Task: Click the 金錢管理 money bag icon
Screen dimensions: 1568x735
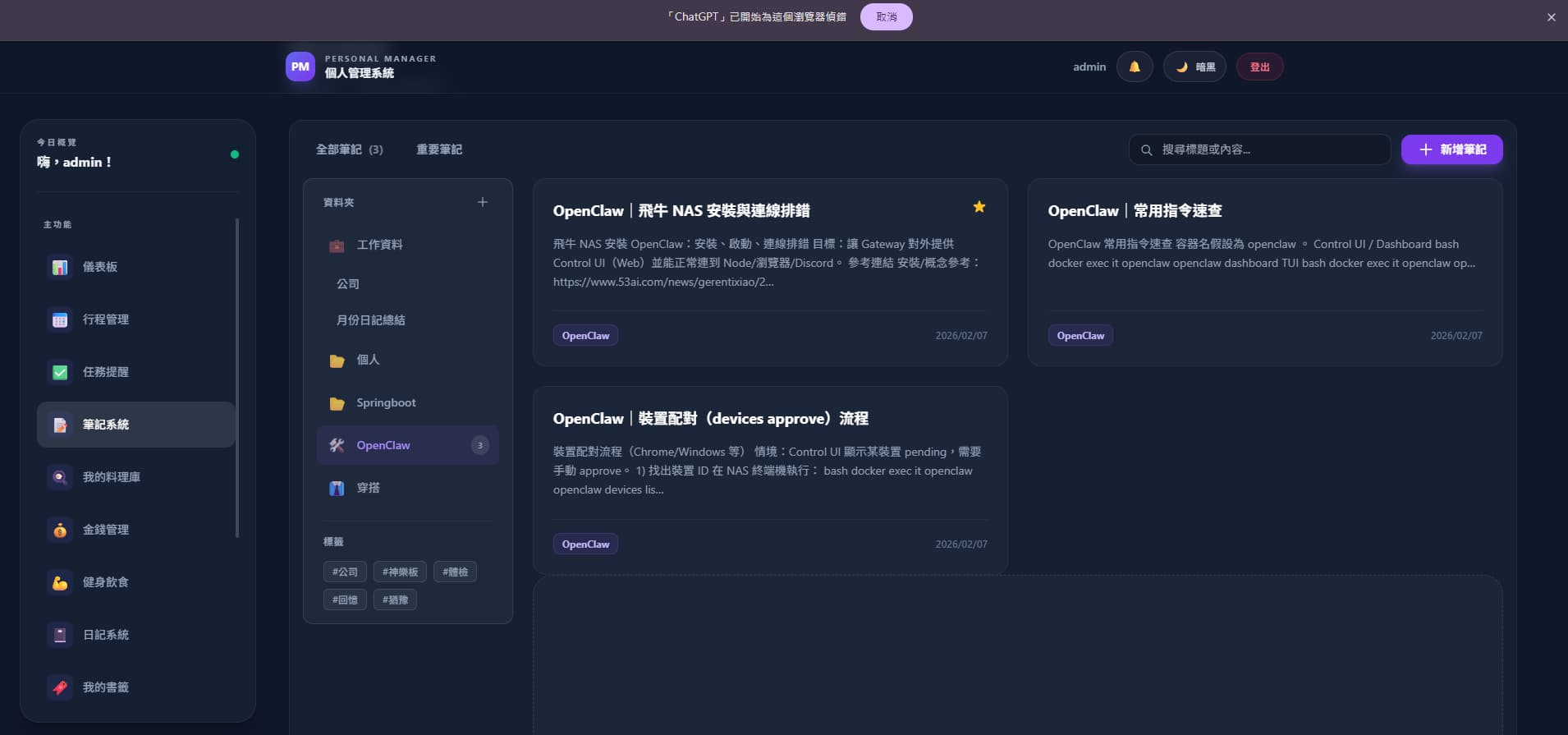Action: coord(60,530)
